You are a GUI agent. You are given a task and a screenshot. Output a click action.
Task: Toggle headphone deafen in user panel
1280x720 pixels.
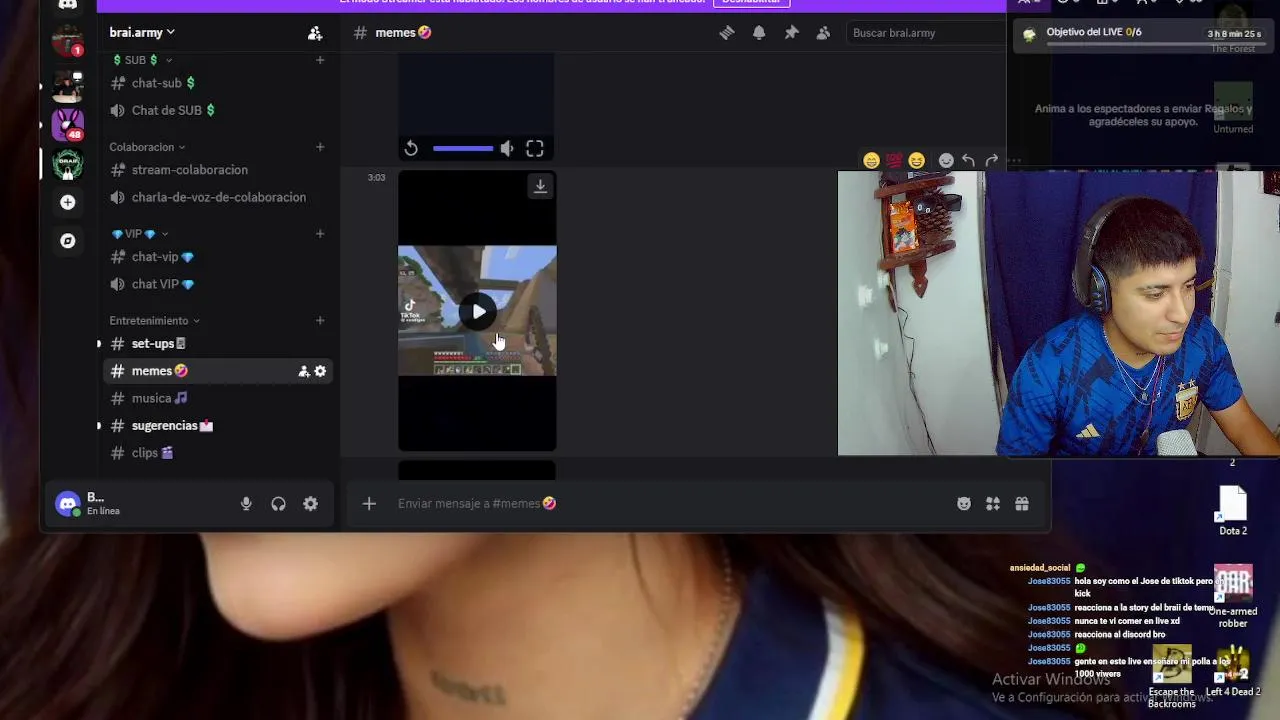tap(279, 504)
